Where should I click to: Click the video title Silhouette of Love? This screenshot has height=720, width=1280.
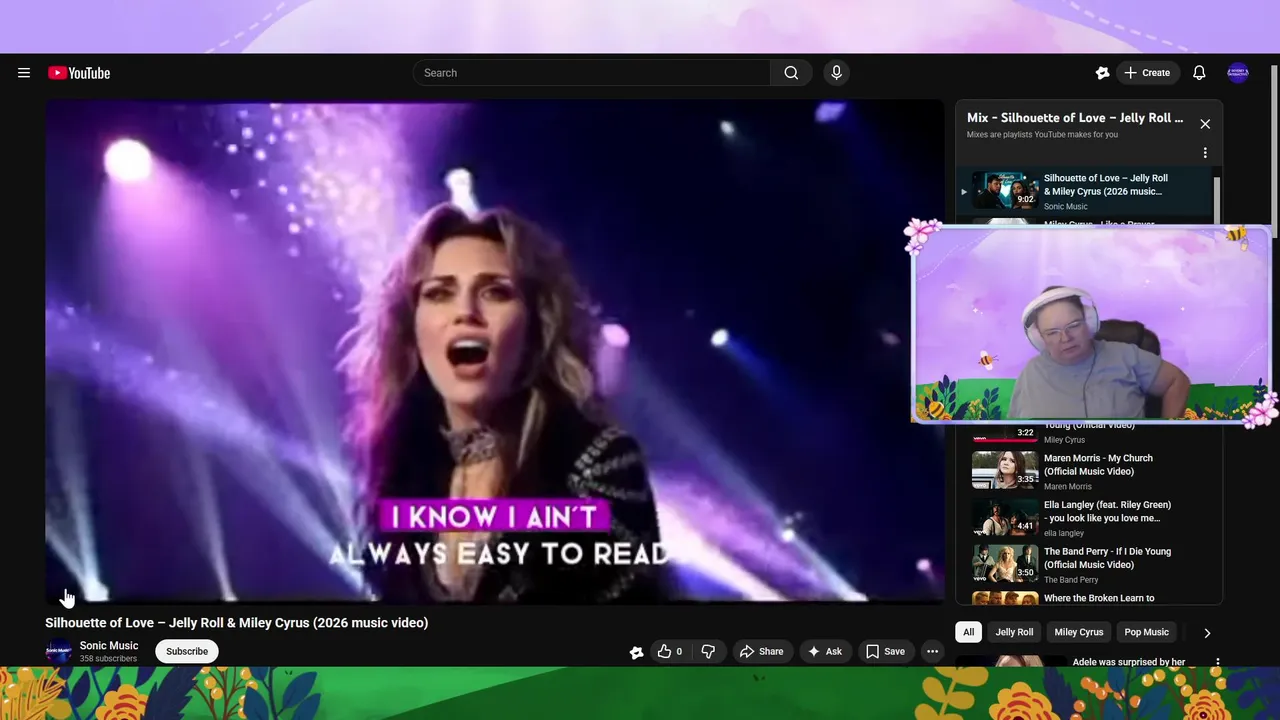point(236,623)
